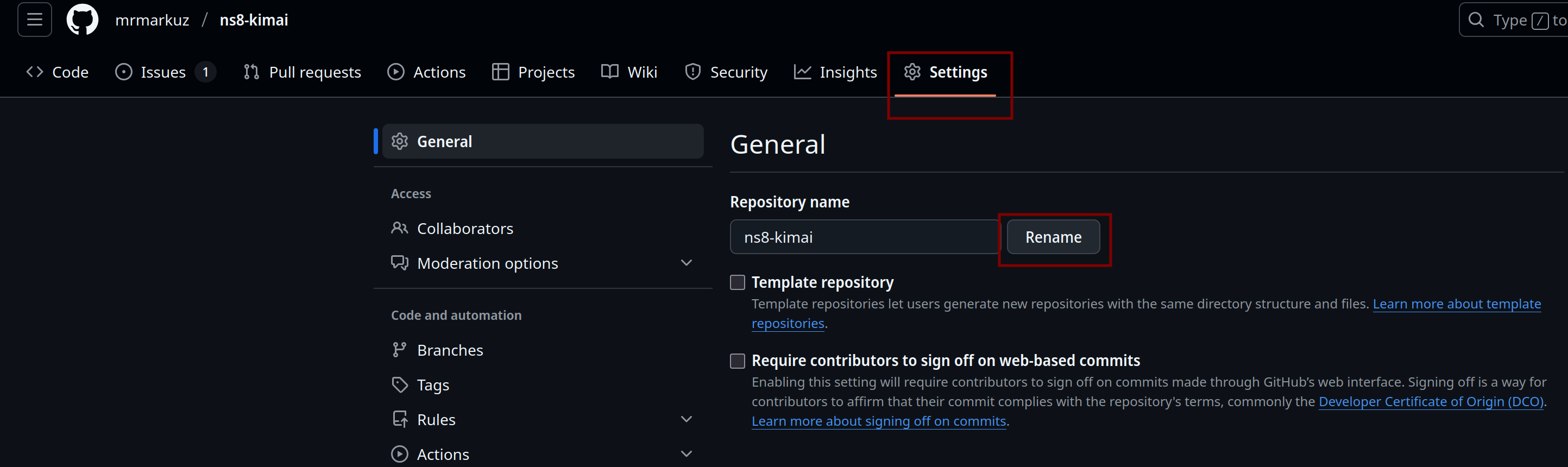The image size is (1568, 467).
Task: Open the Code tab
Action: 58,72
